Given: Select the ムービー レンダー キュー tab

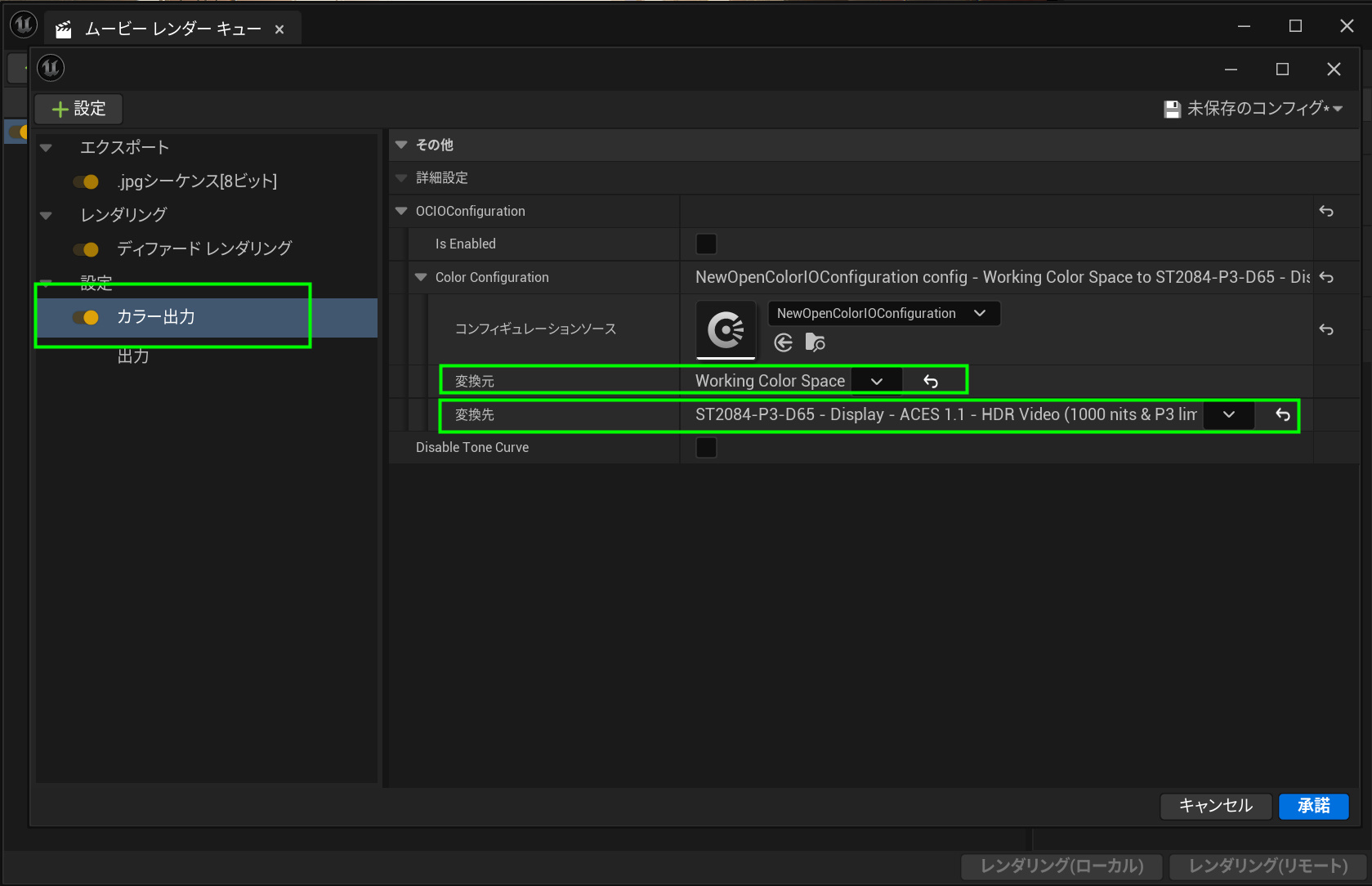Looking at the screenshot, I should pos(172,29).
